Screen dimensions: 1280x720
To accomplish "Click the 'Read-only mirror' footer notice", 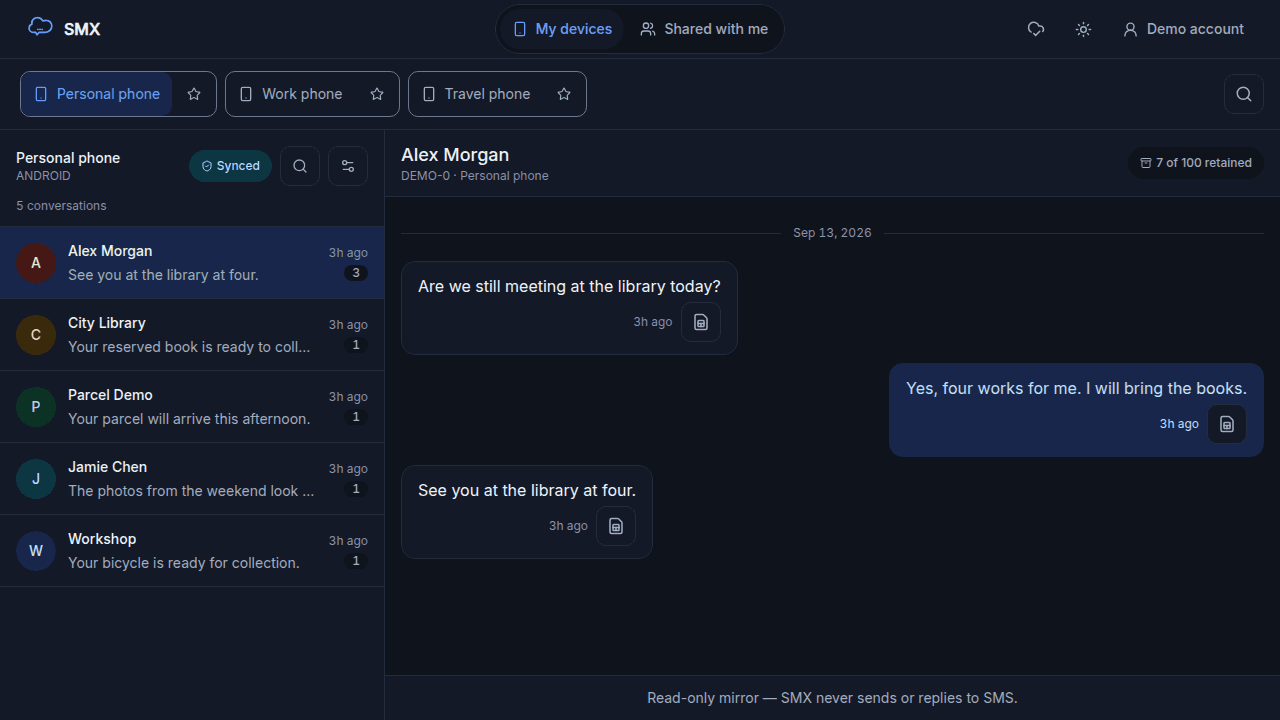I will pyautogui.click(x=832, y=698).
